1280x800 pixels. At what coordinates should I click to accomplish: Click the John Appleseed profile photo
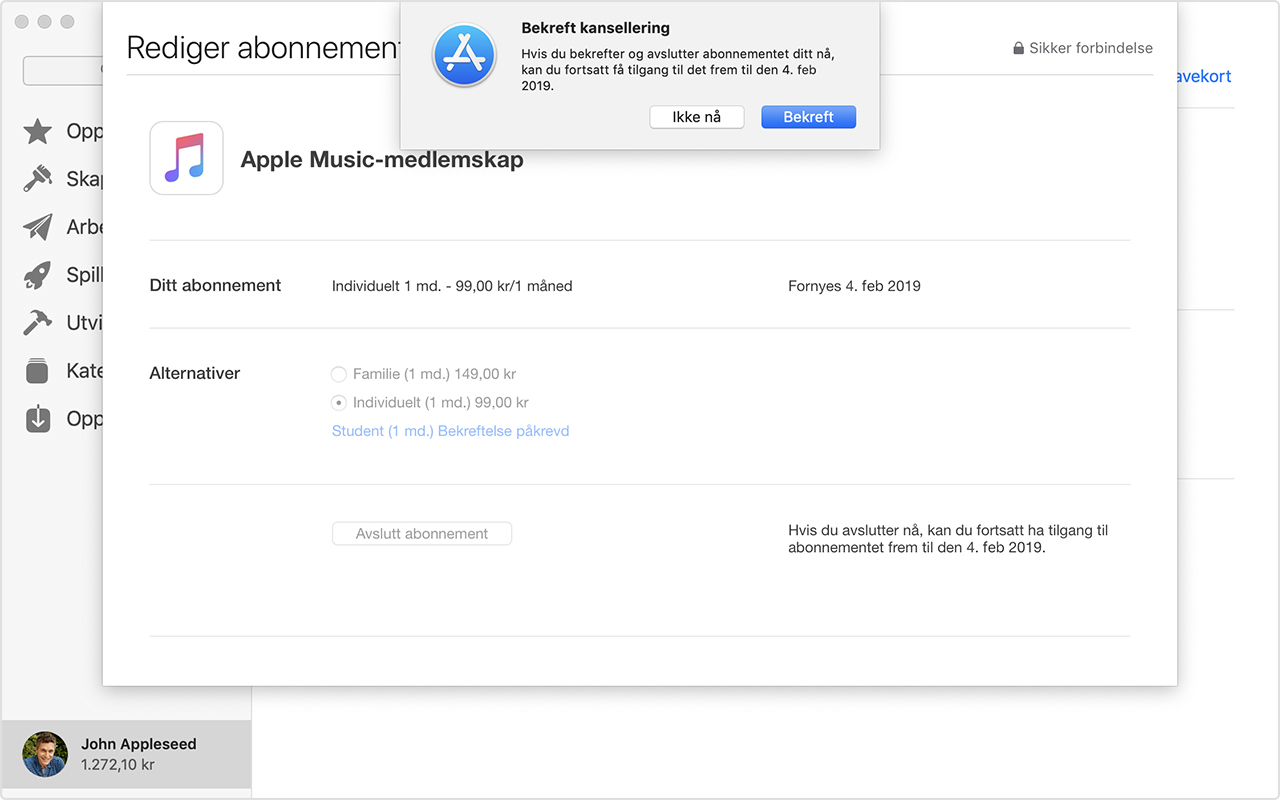45,754
